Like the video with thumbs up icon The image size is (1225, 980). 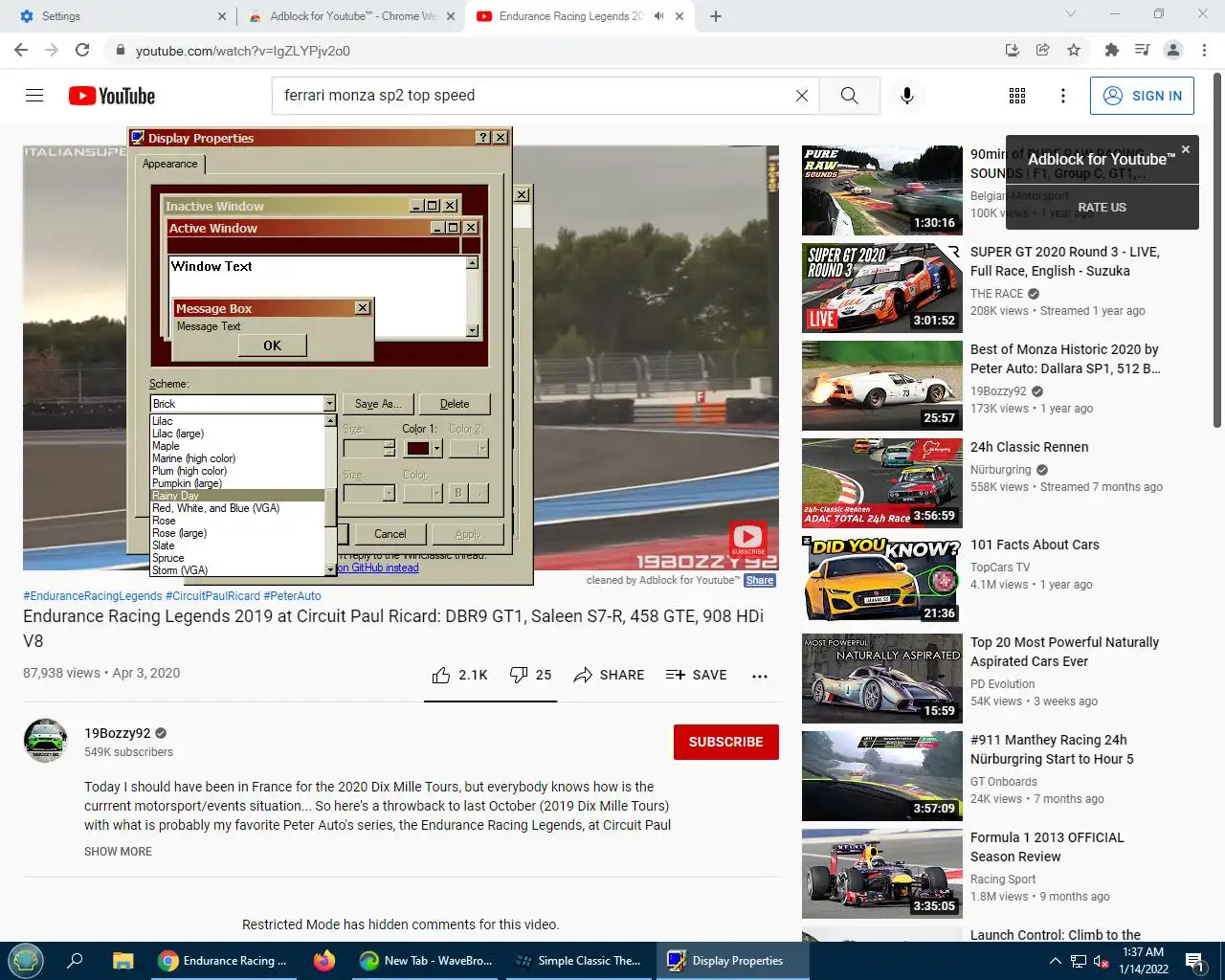coord(441,675)
